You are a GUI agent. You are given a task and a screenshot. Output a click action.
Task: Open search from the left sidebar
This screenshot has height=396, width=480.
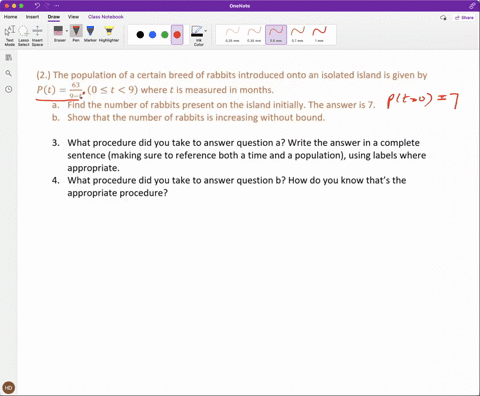pos(9,73)
